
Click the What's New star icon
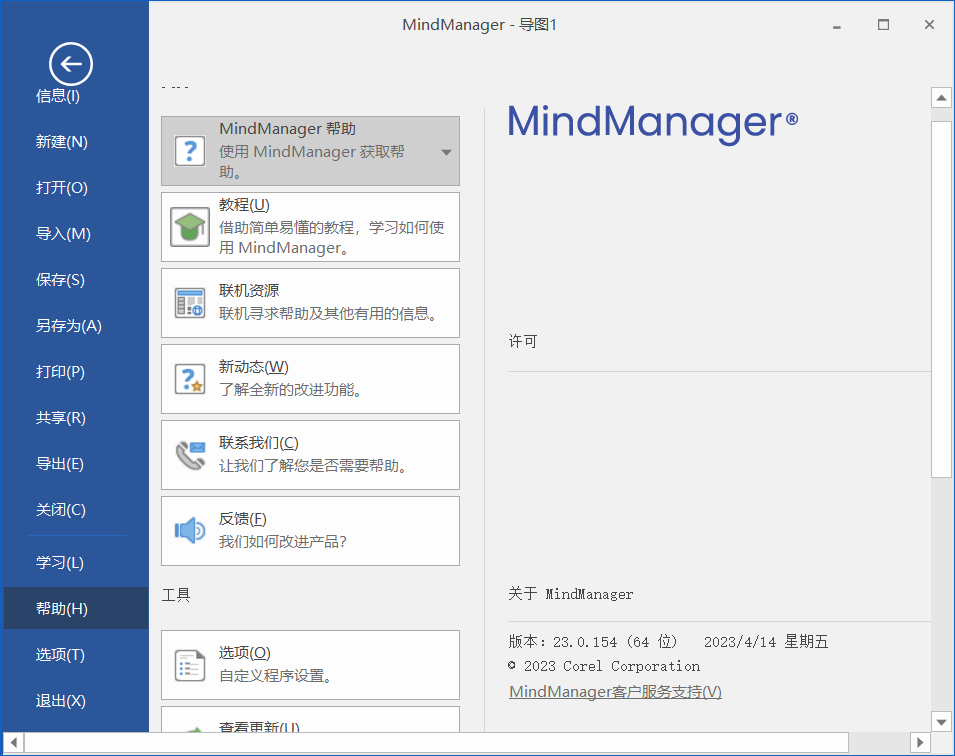[190, 379]
